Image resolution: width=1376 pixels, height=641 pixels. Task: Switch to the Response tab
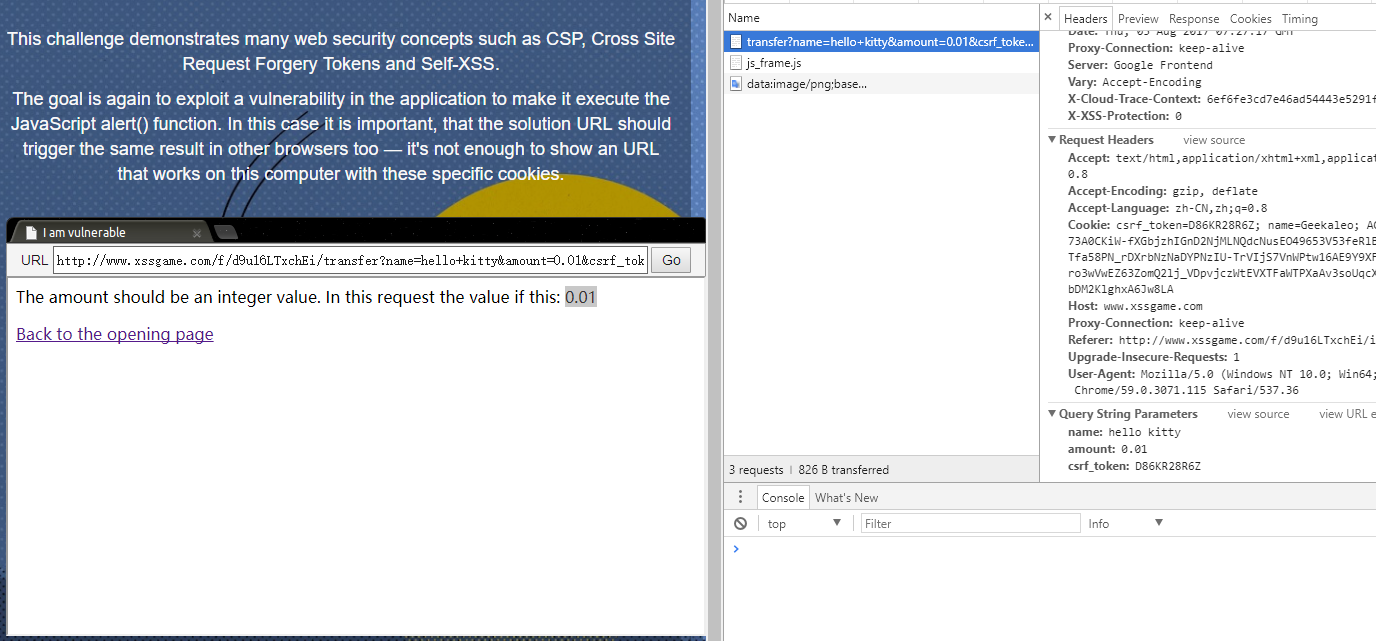point(1194,19)
